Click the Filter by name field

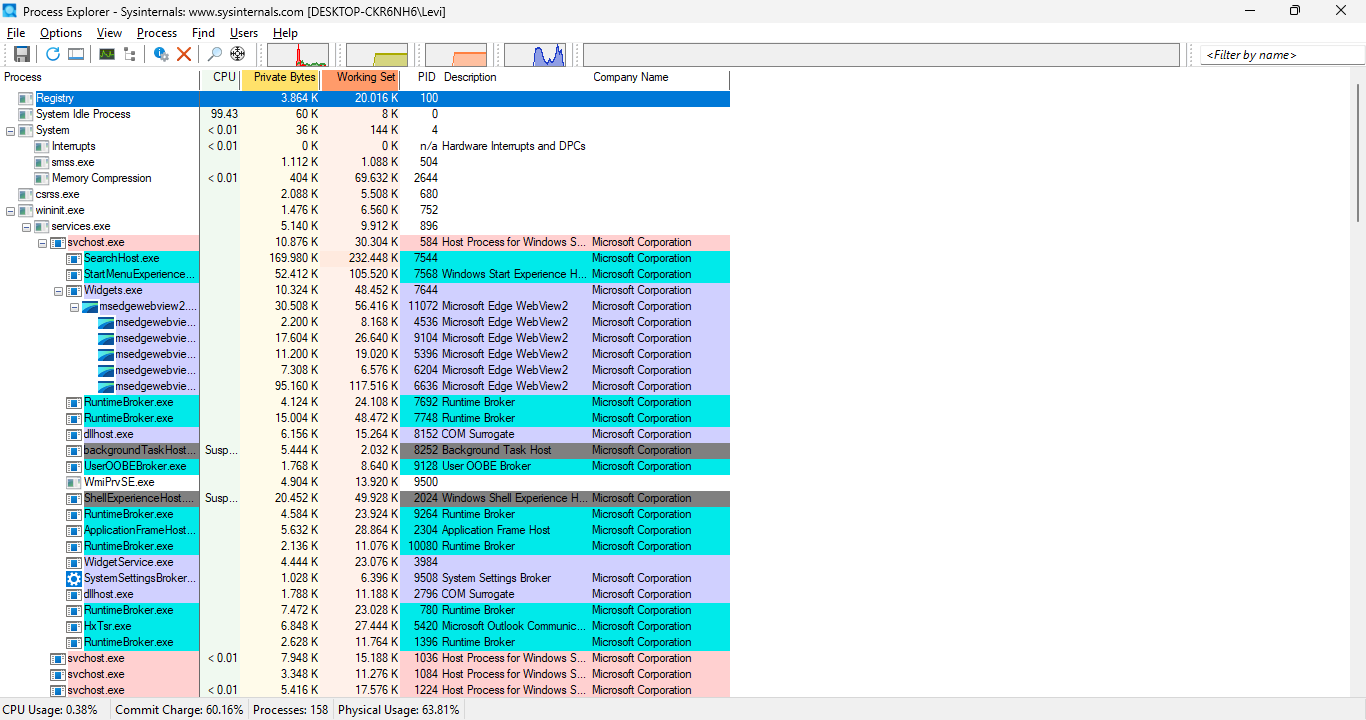[1282, 55]
